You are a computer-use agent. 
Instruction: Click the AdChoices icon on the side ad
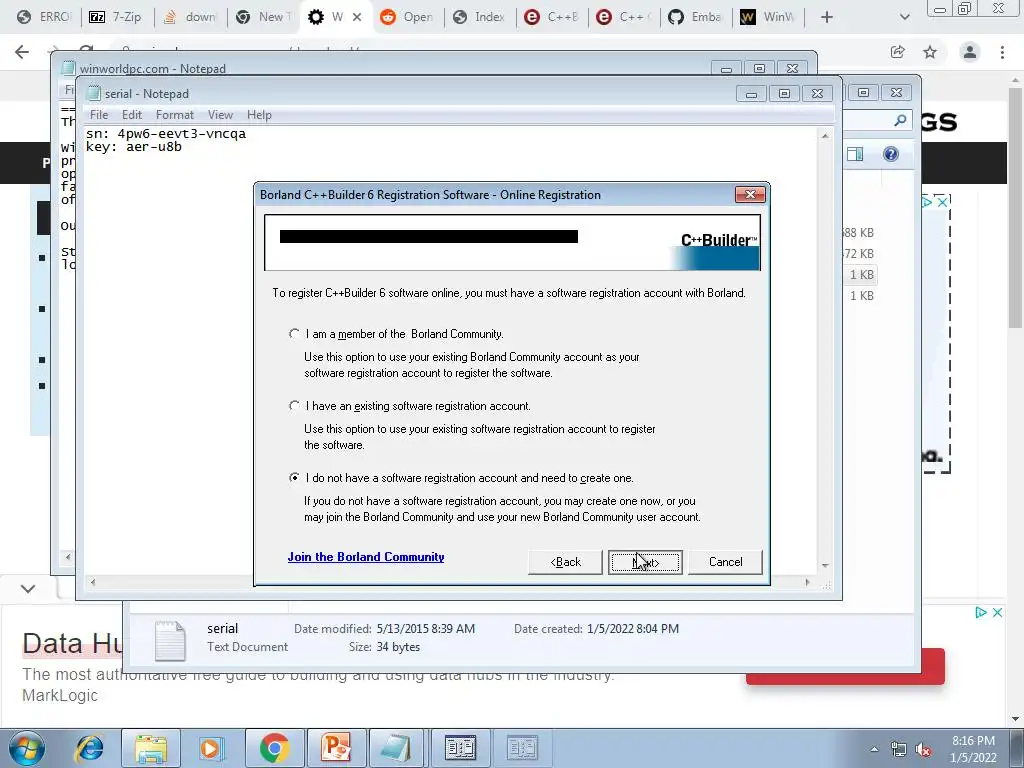[927, 202]
